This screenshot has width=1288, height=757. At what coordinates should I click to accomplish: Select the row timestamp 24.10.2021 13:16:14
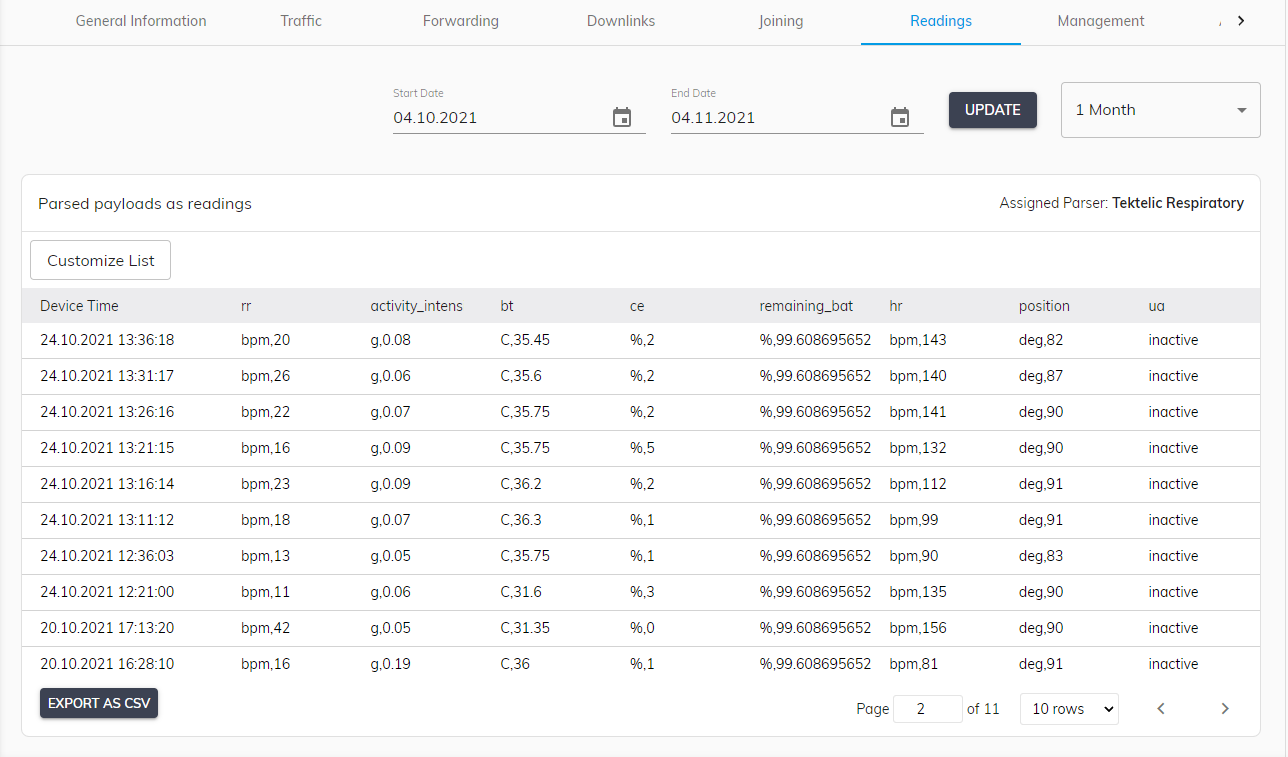[107, 484]
